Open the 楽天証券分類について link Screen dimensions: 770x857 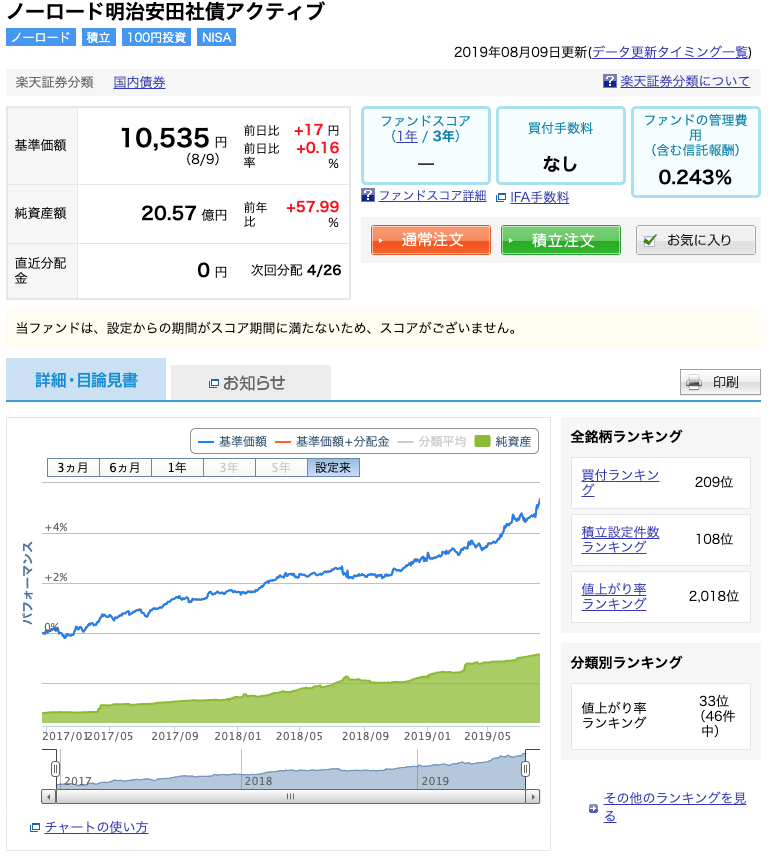pos(685,81)
